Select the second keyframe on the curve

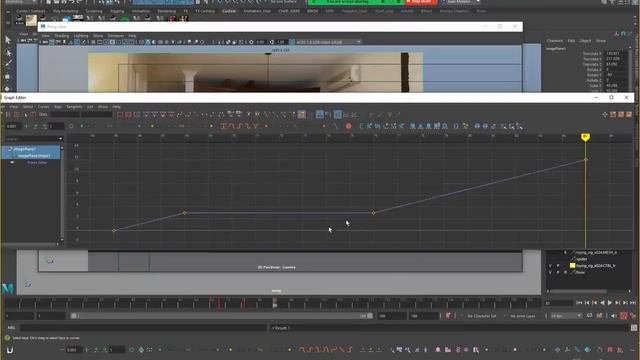coord(184,213)
